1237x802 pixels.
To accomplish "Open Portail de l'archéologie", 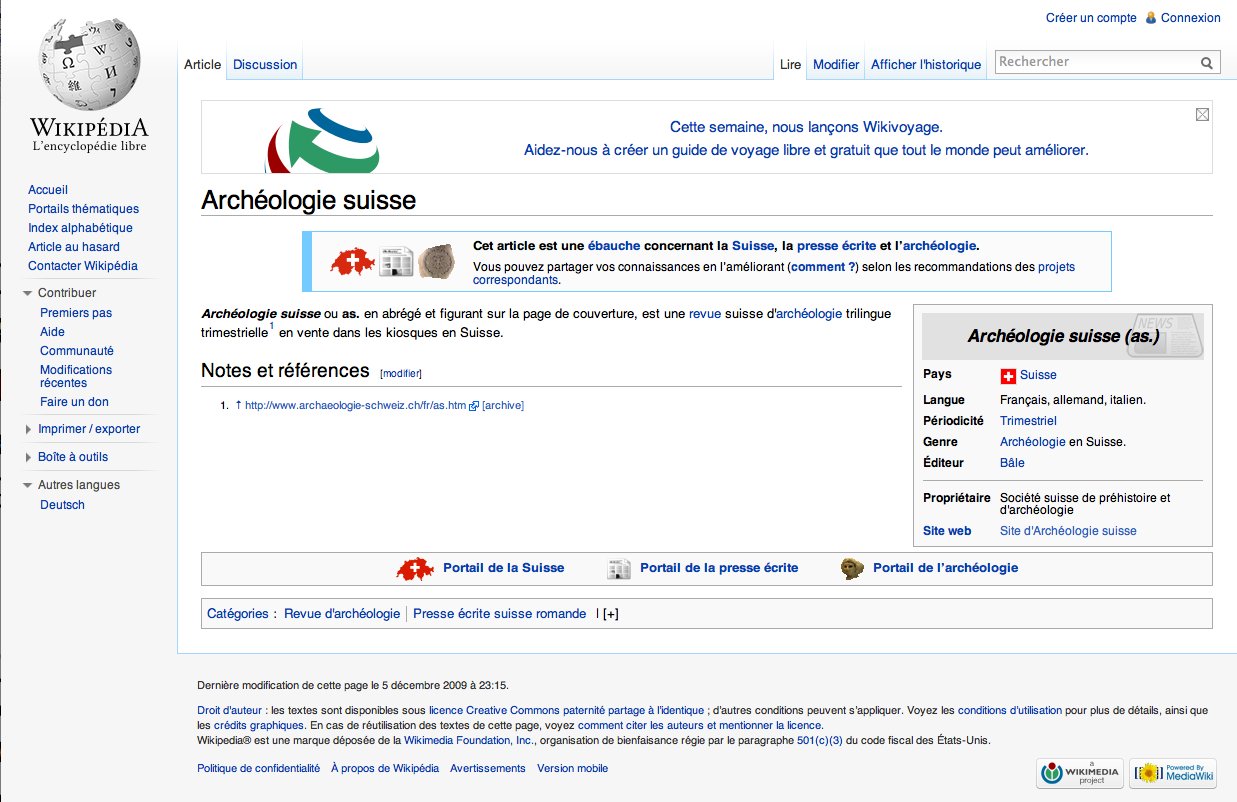I will (945, 568).
